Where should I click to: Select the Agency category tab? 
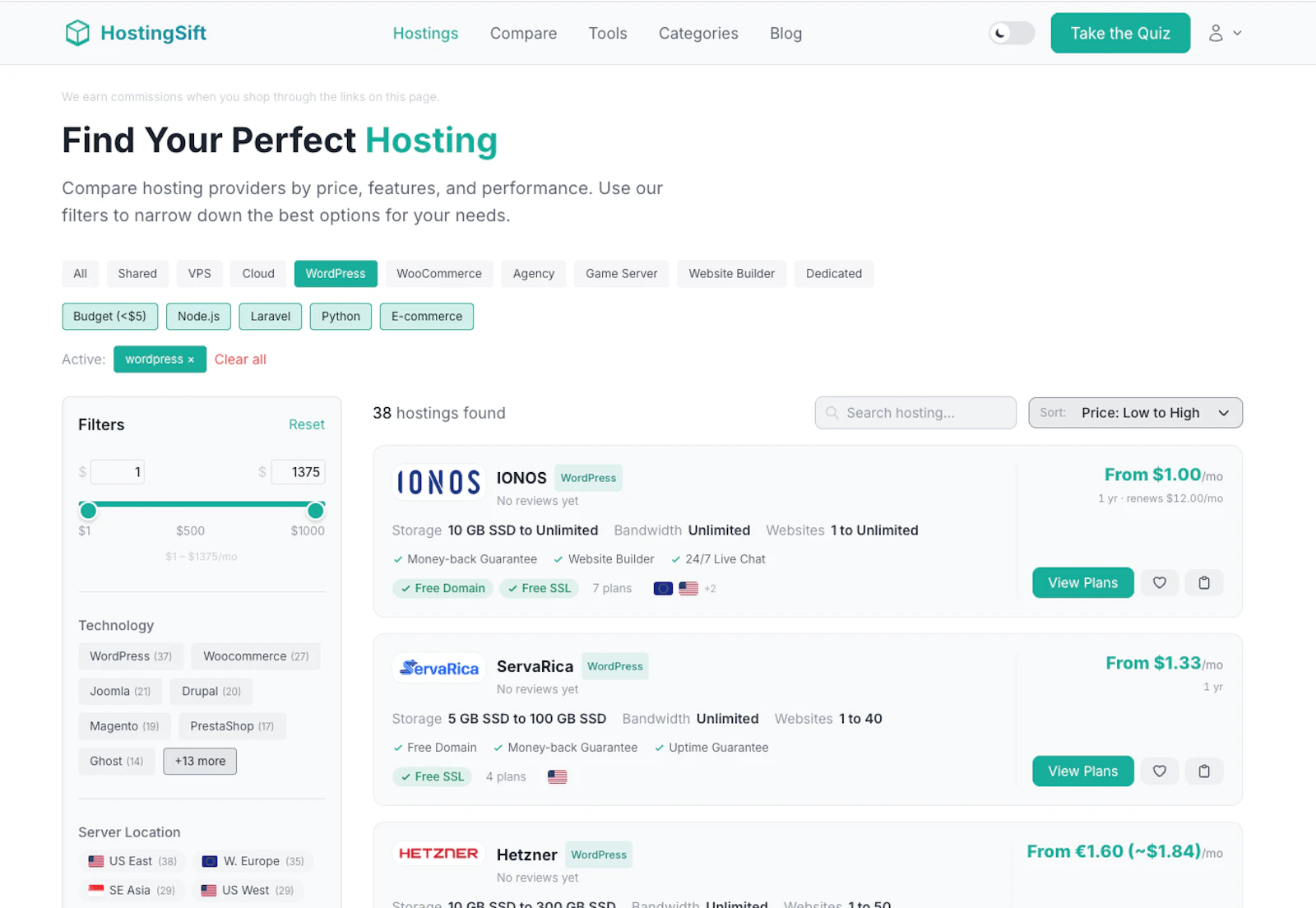[534, 274]
